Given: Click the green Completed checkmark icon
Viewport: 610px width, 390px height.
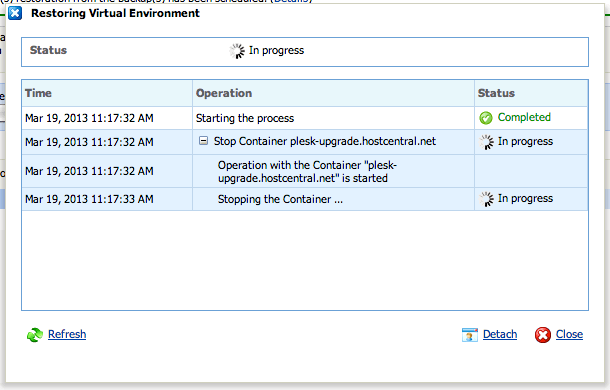Looking at the screenshot, I should [x=486, y=118].
